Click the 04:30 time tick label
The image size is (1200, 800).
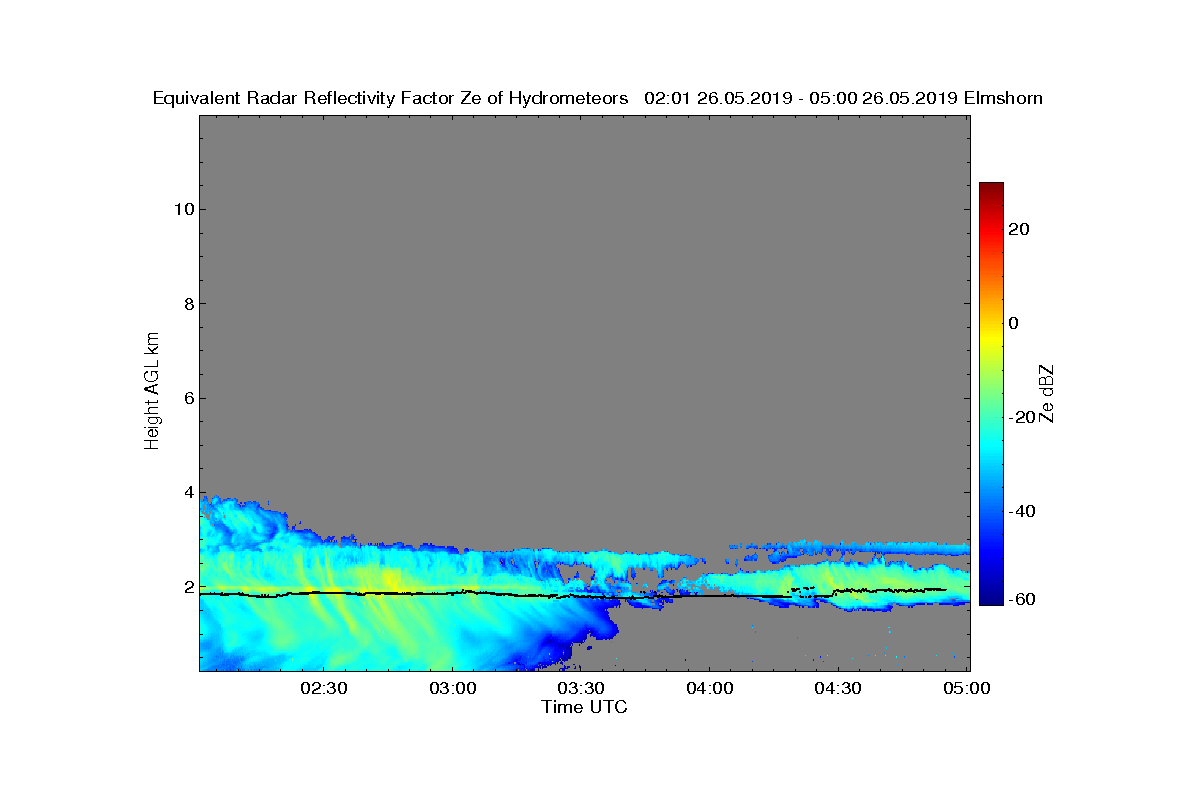coord(839,689)
